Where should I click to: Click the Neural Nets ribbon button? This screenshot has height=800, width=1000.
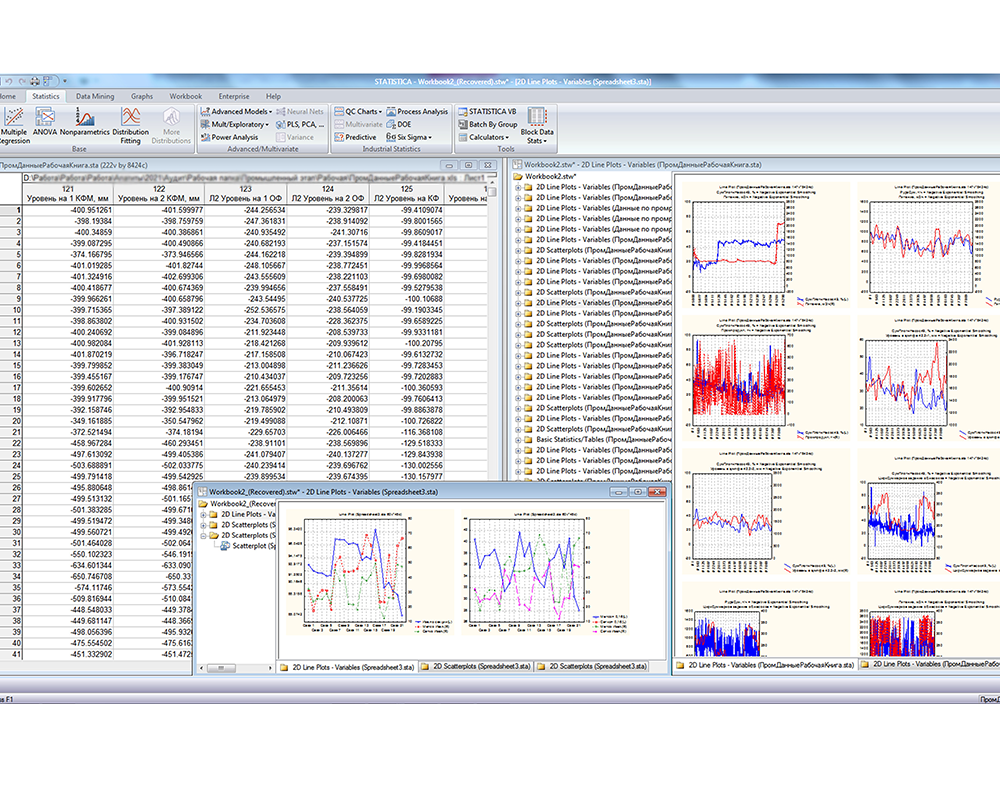[300, 112]
